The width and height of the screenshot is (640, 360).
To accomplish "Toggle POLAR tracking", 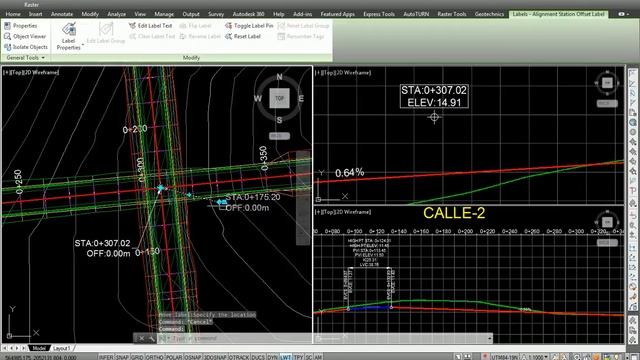I will click(174, 357).
